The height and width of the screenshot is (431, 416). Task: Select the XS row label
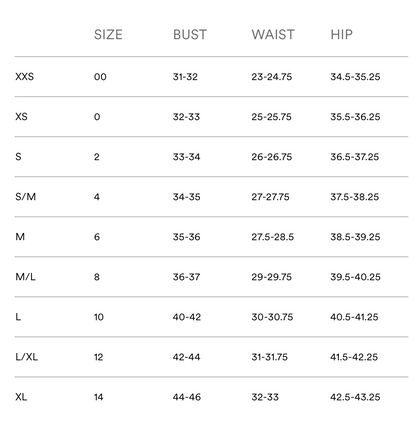tap(21, 117)
